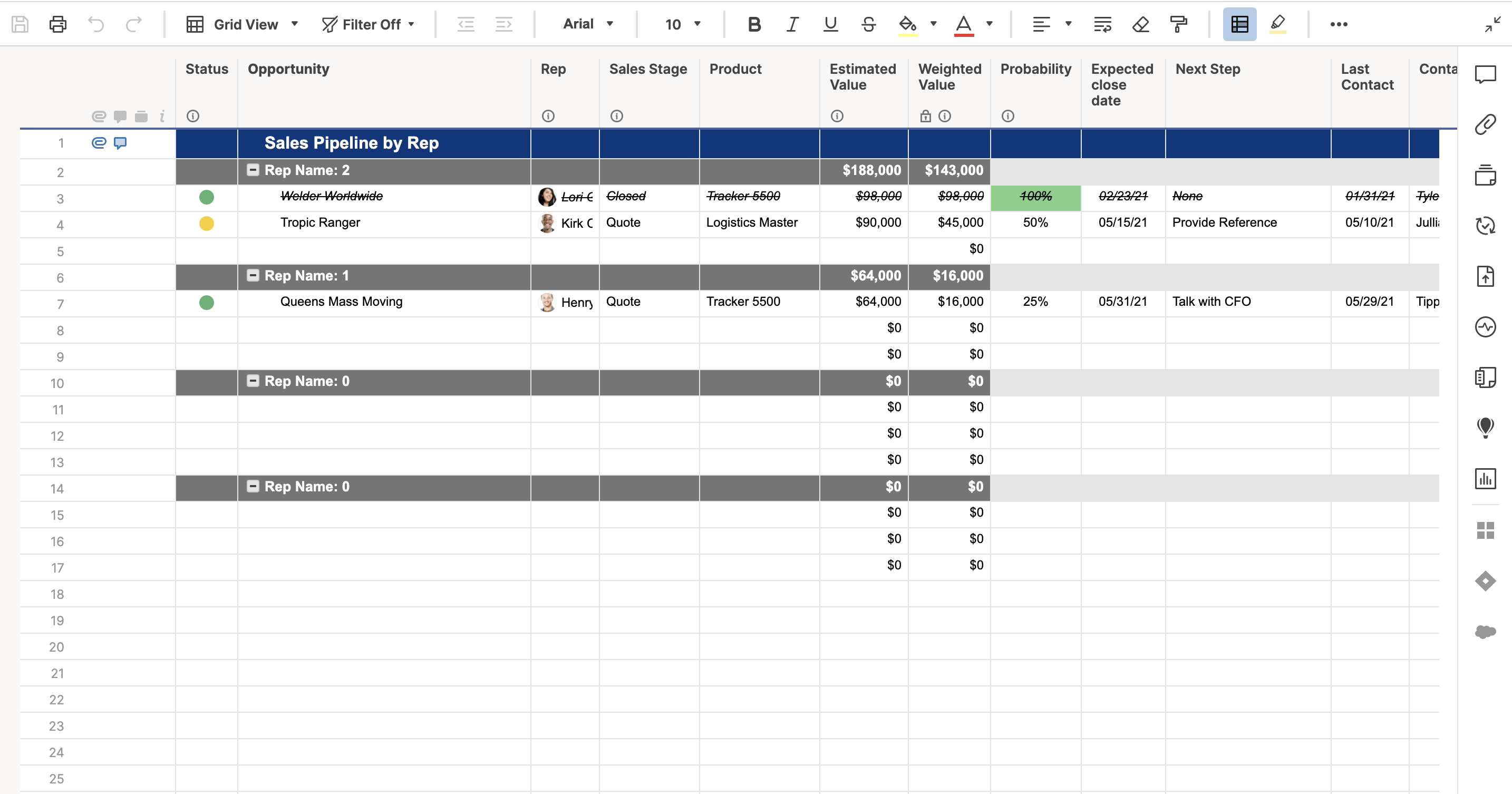Image resolution: width=1512 pixels, height=794 pixels.
Task: Select the Tropic Ranger opportunity cell
Action: (320, 223)
